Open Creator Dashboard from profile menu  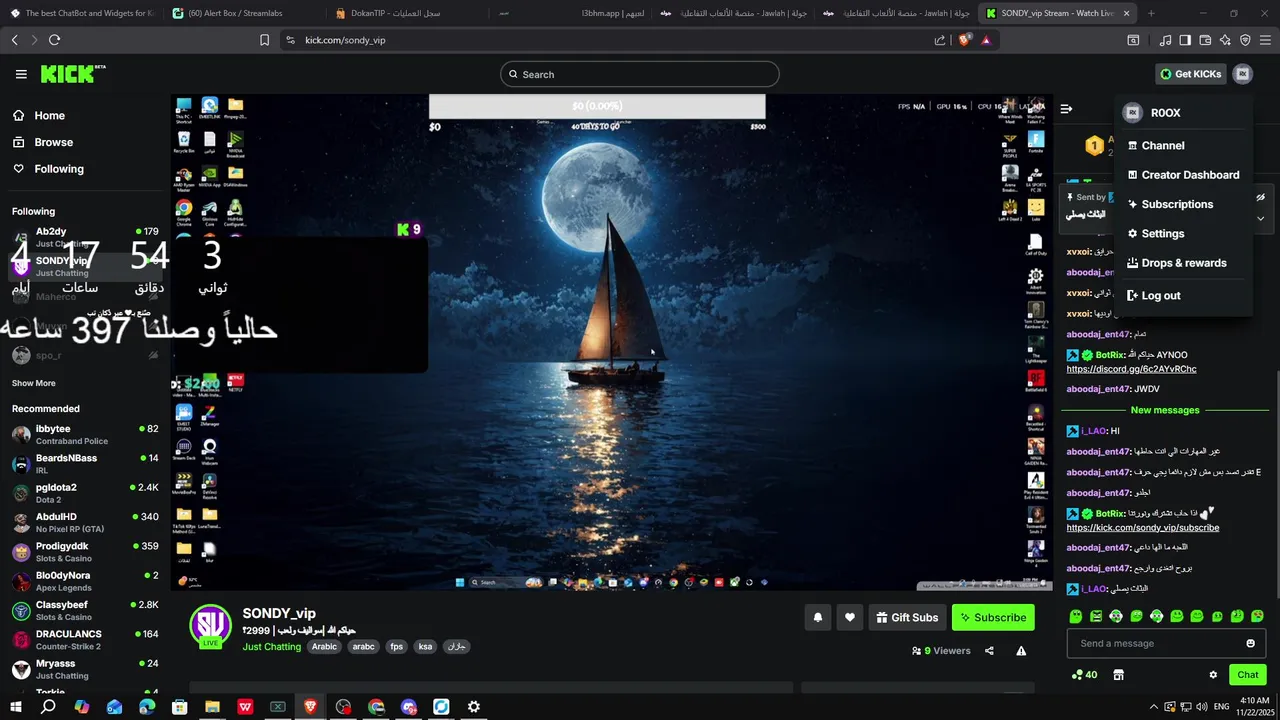click(1183, 175)
